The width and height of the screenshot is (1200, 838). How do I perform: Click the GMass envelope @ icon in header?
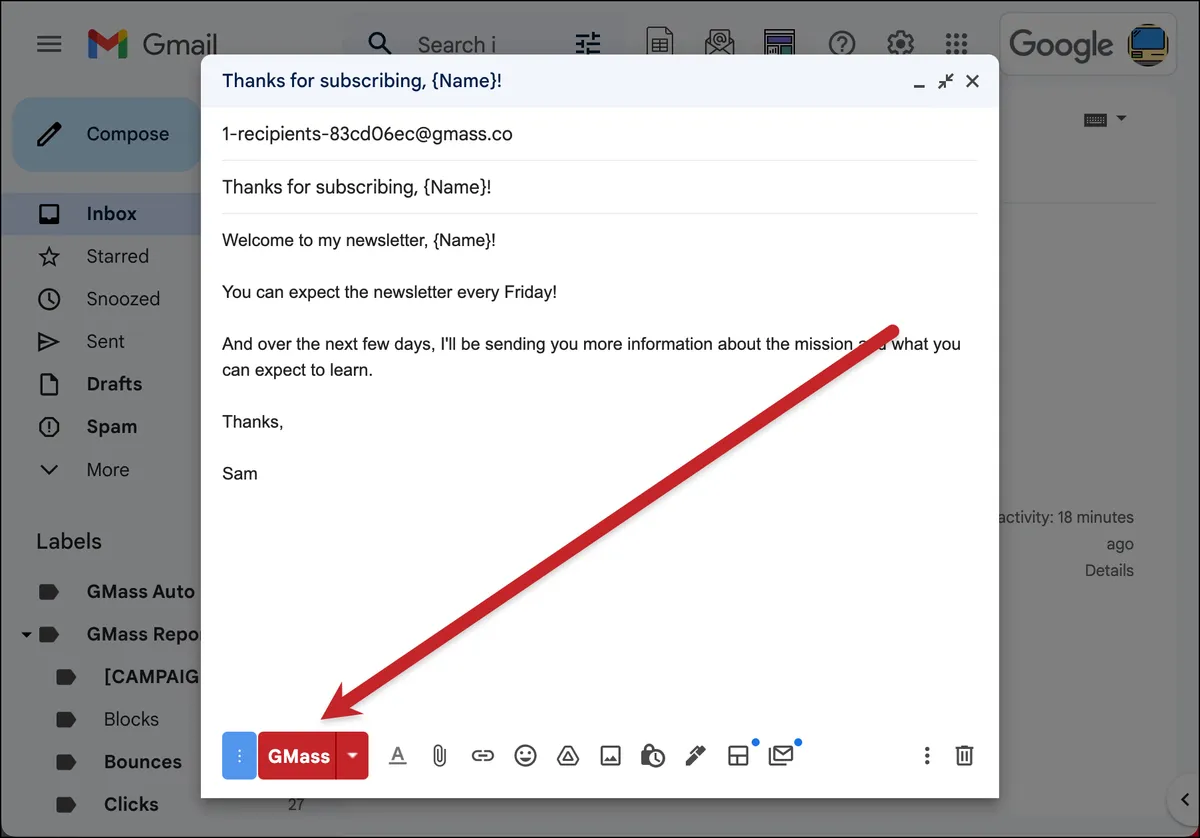(x=719, y=44)
